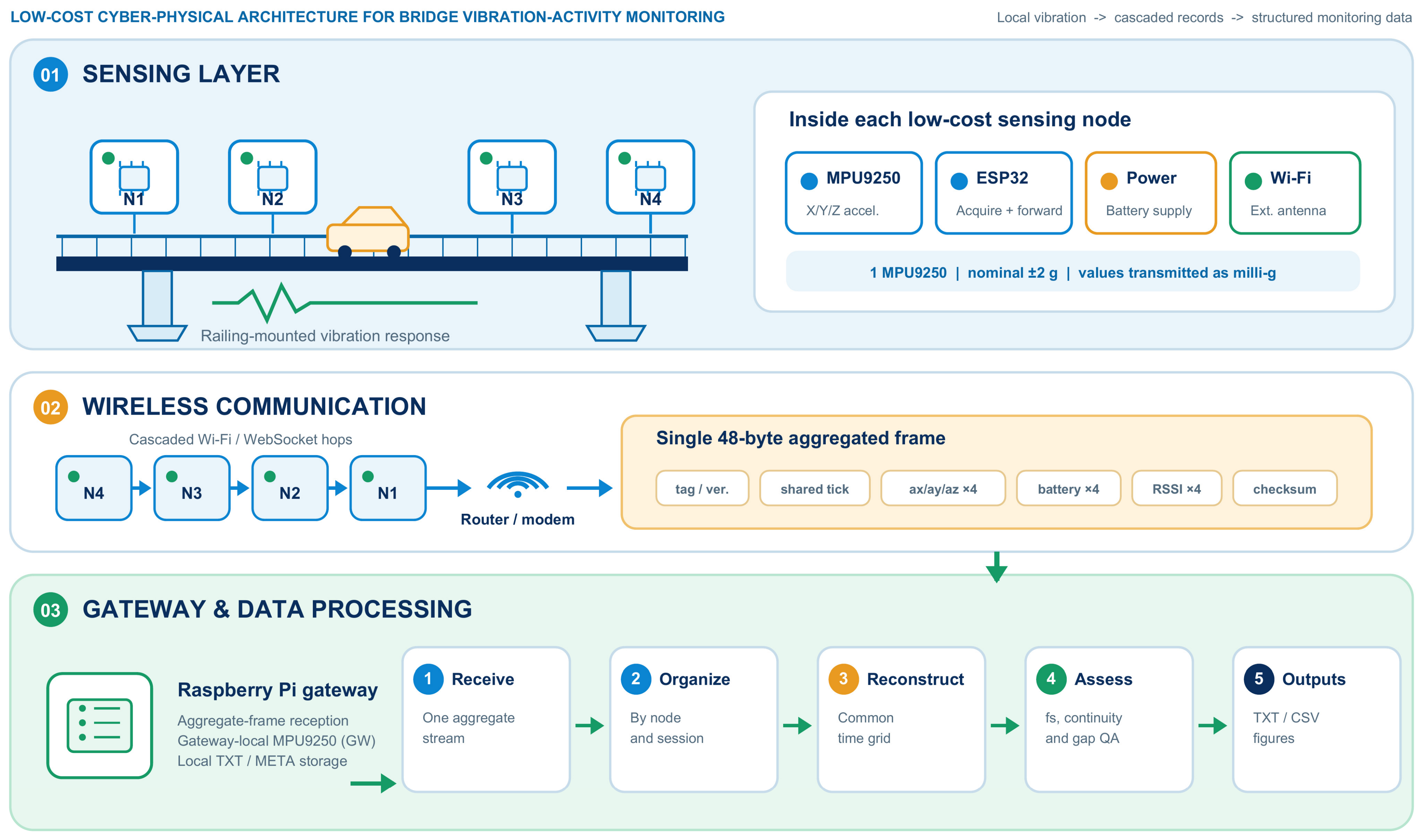Click the 'nominal ±2 g' spec text

tap(1013, 273)
